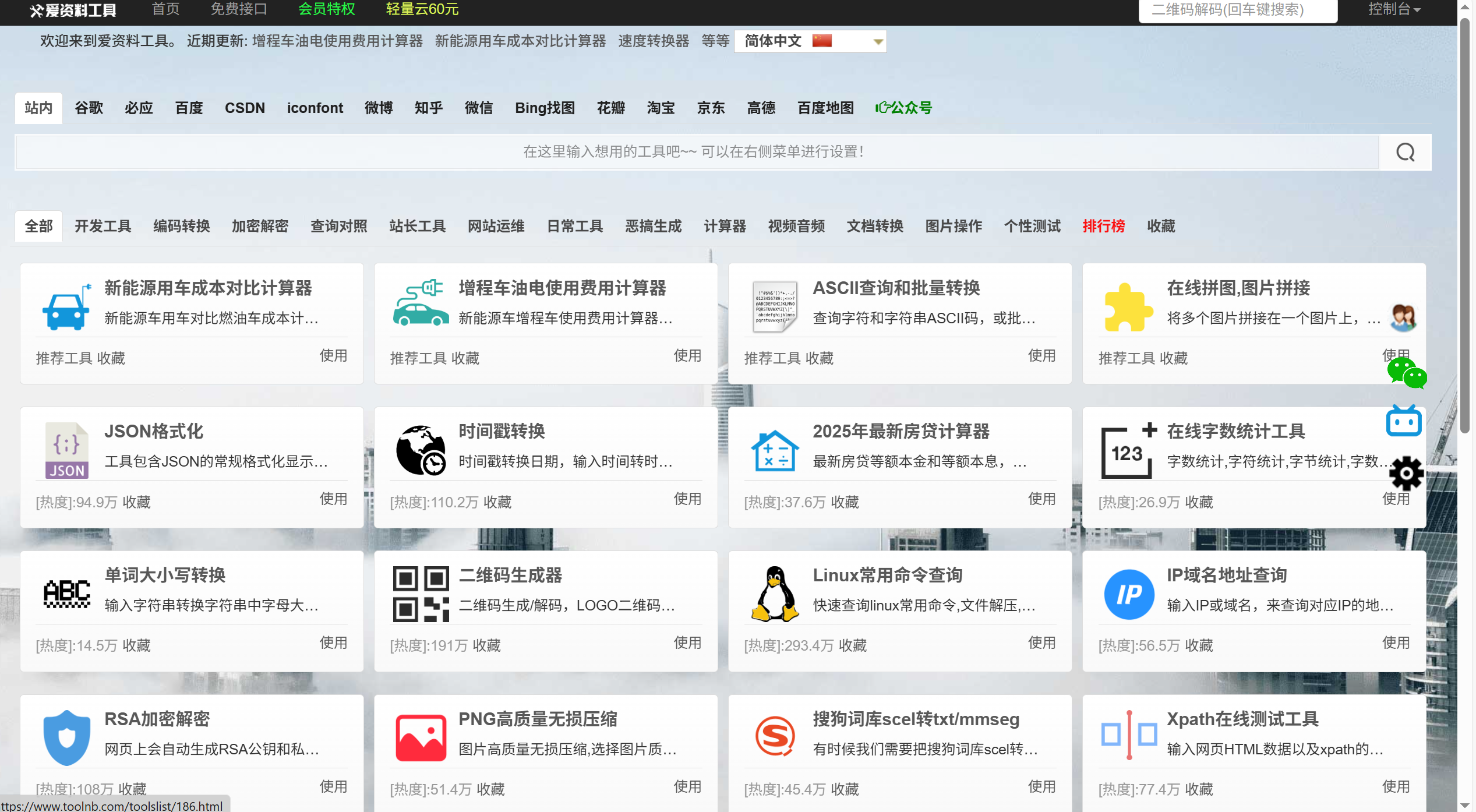Focus the main tool search input

click(697, 152)
